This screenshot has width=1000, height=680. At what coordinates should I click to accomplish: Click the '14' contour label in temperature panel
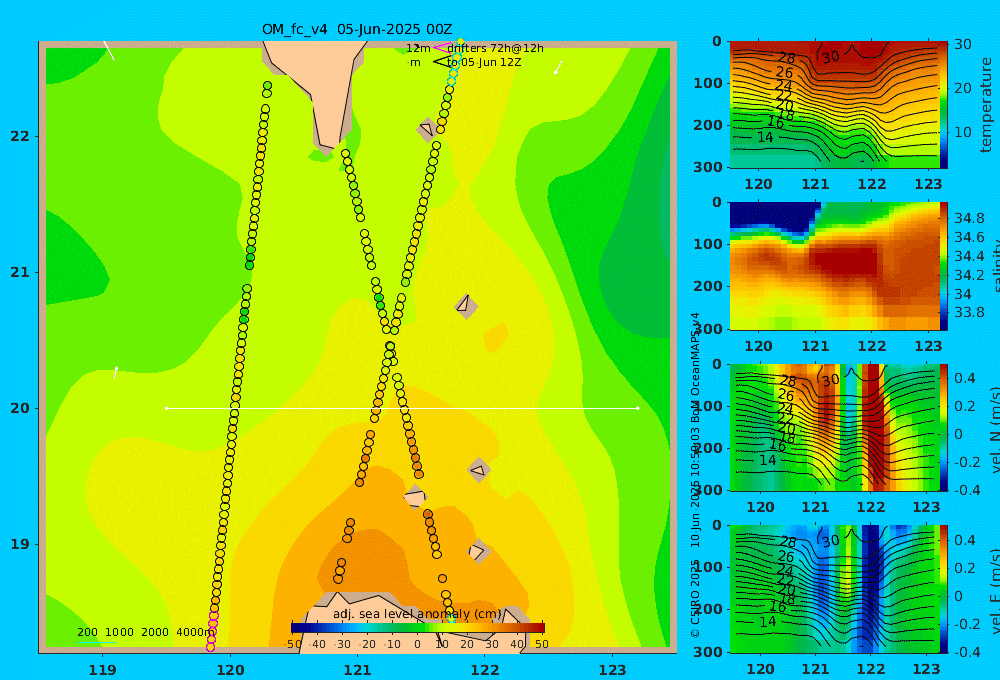tap(765, 137)
